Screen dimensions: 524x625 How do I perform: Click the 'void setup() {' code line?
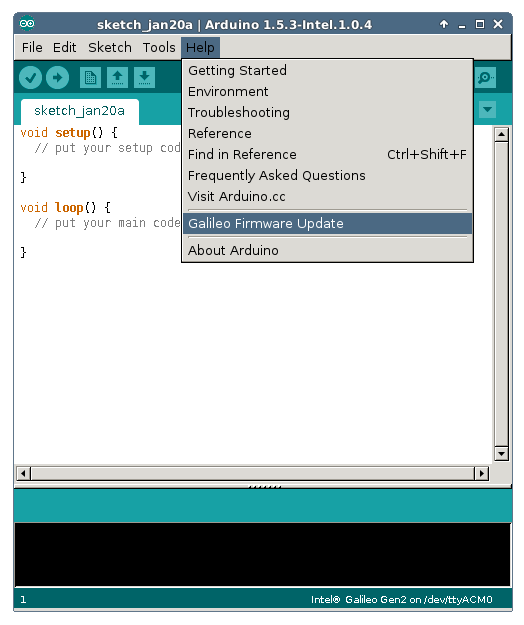[x=69, y=133]
